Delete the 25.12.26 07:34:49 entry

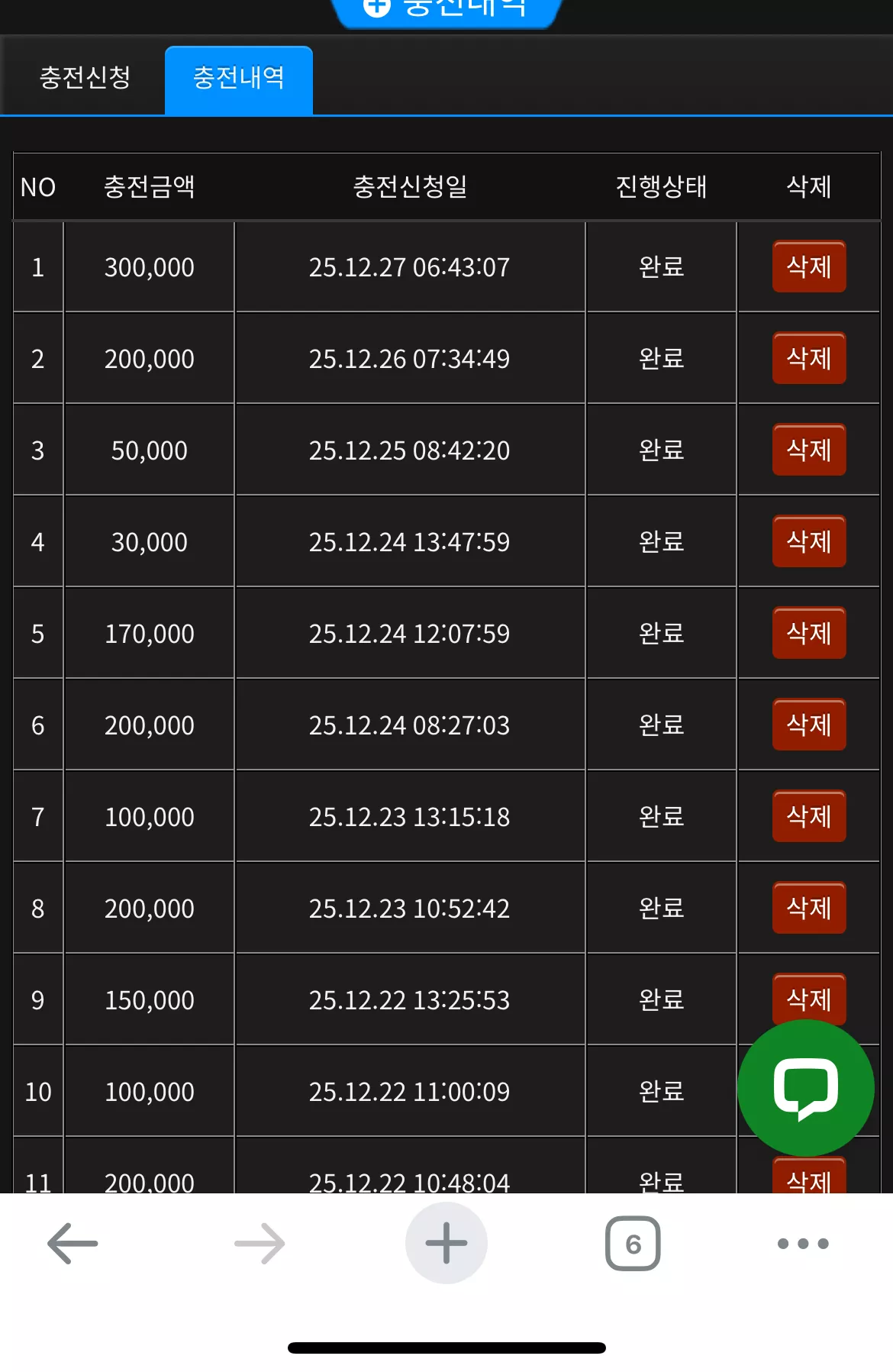click(809, 358)
